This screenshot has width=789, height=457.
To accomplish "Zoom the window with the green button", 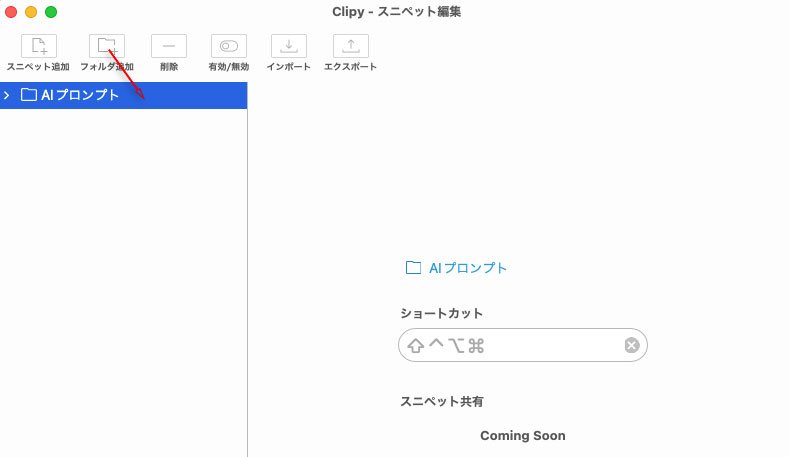I will [51, 12].
